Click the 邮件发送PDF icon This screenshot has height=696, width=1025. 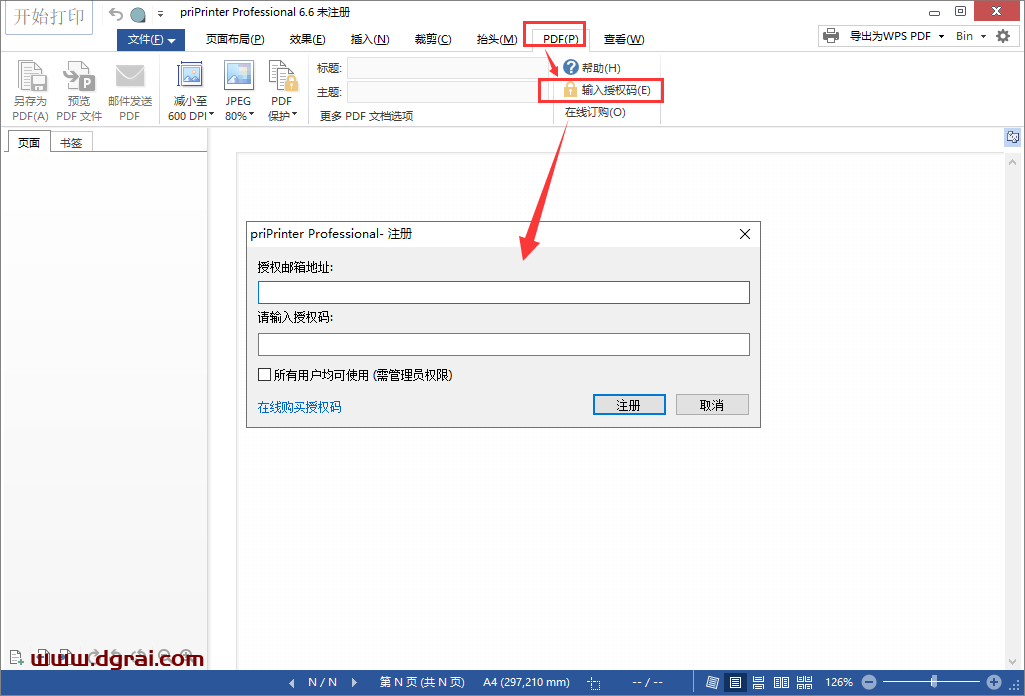click(x=128, y=88)
